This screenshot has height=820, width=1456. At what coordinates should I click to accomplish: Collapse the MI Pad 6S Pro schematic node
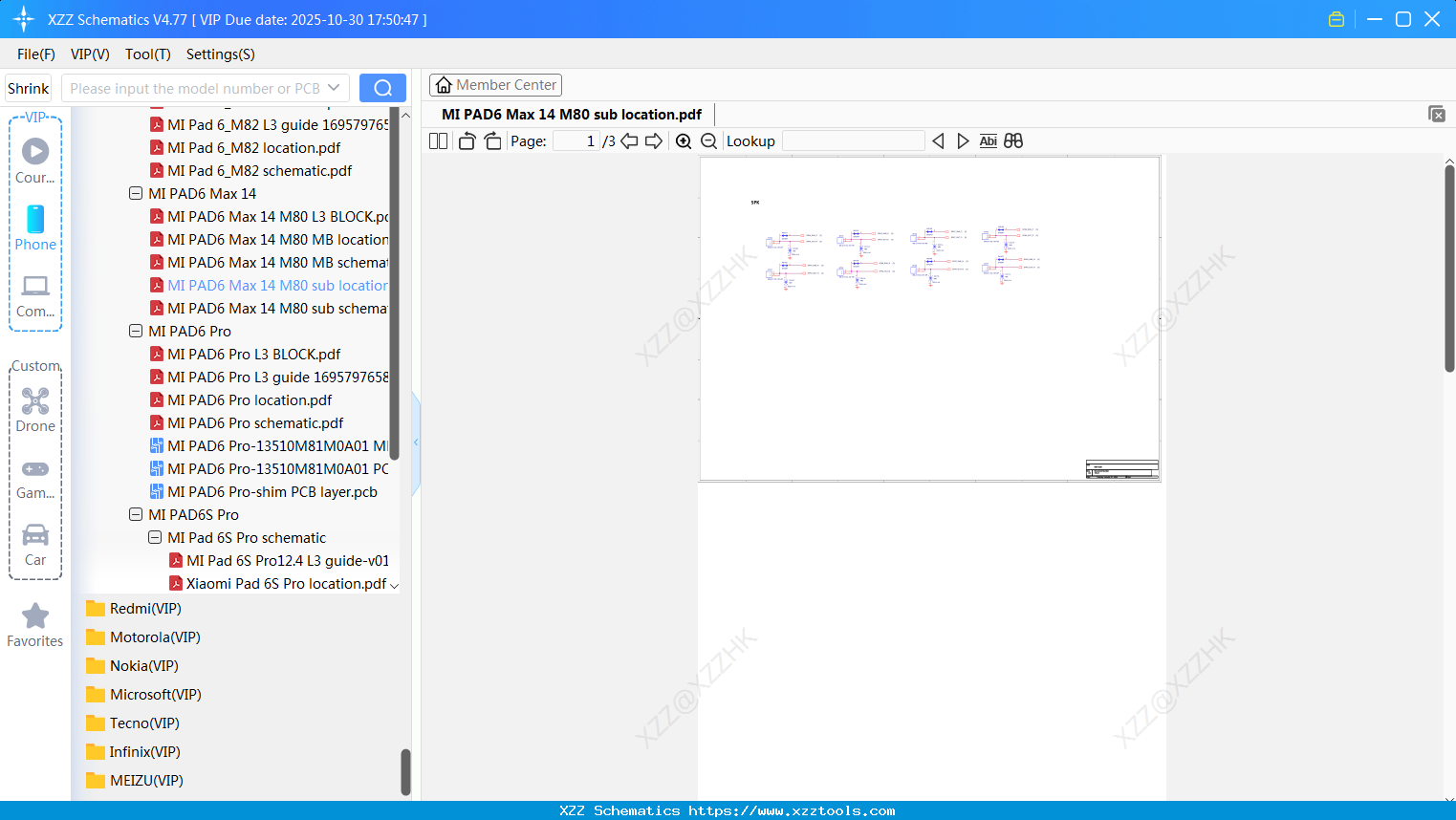pos(155,538)
